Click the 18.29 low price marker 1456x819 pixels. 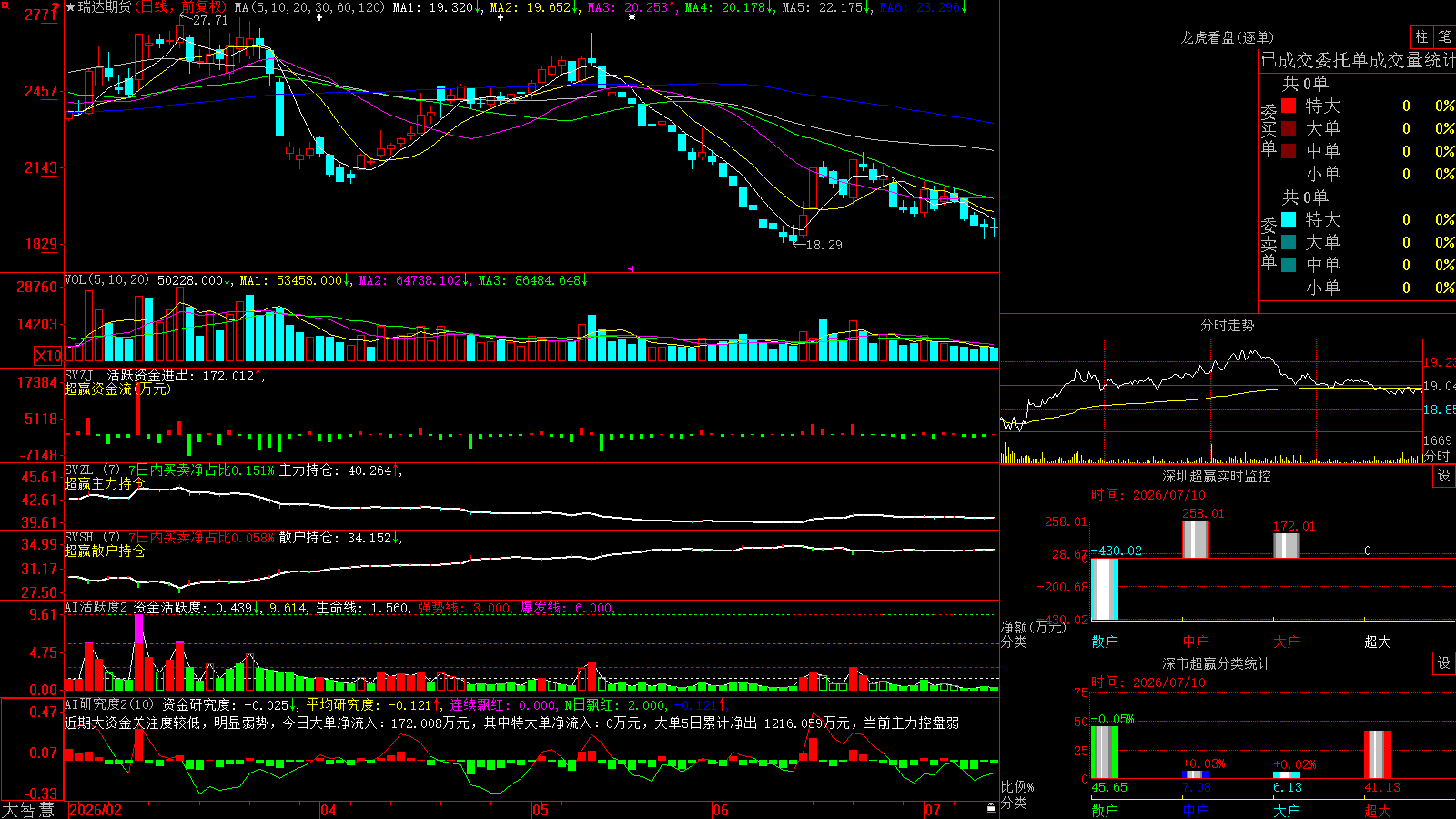(824, 245)
